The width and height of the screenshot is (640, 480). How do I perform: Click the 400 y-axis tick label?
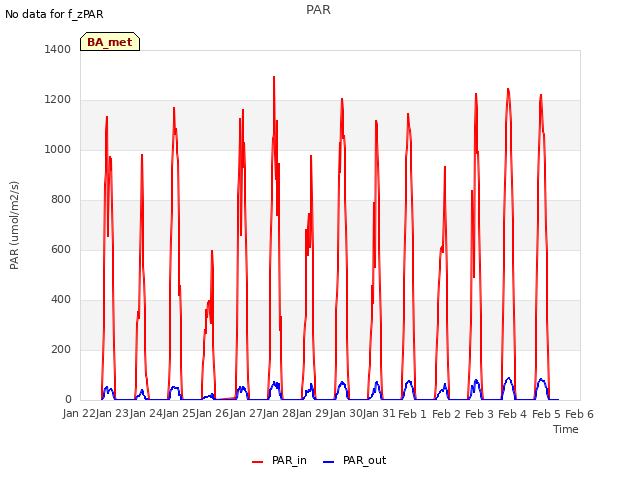coord(61,300)
